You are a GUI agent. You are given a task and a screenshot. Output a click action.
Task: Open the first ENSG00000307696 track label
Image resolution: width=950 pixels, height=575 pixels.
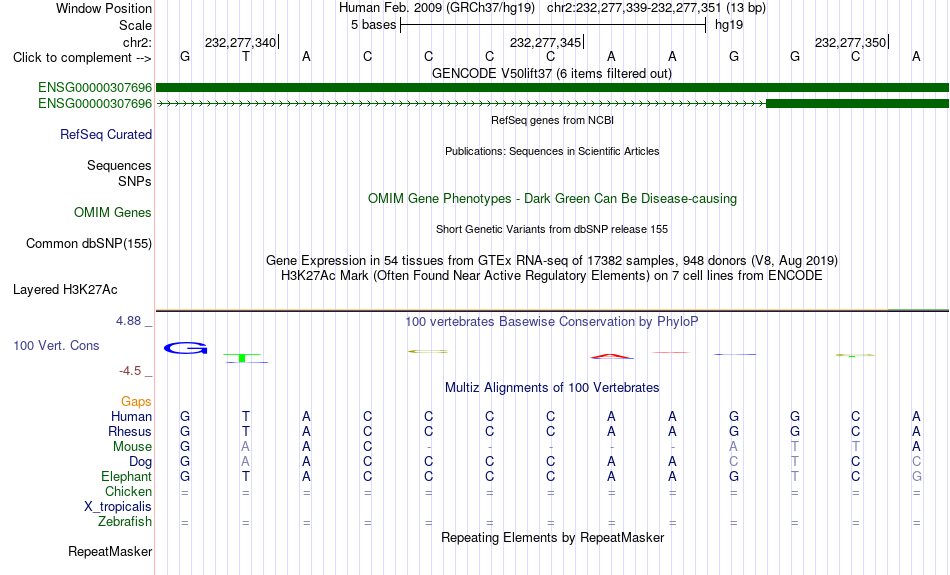(95, 88)
